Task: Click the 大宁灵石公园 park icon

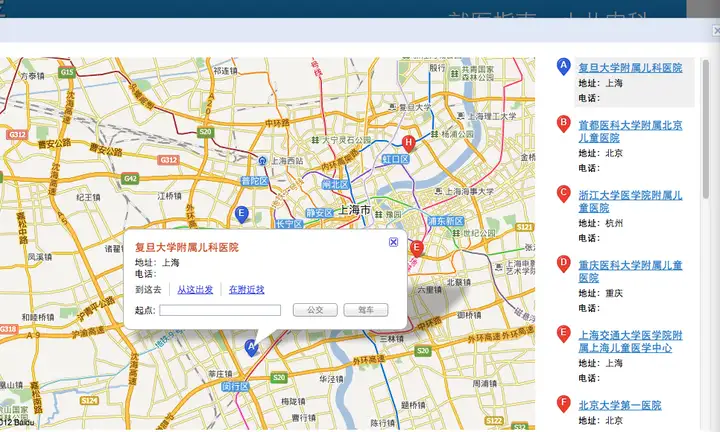Action: point(315,140)
